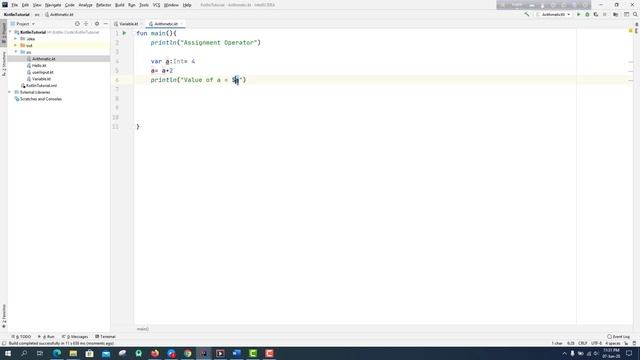Screen dimensions: 640x360
Task: Open the Edit menu
Action: (x=25, y=5)
